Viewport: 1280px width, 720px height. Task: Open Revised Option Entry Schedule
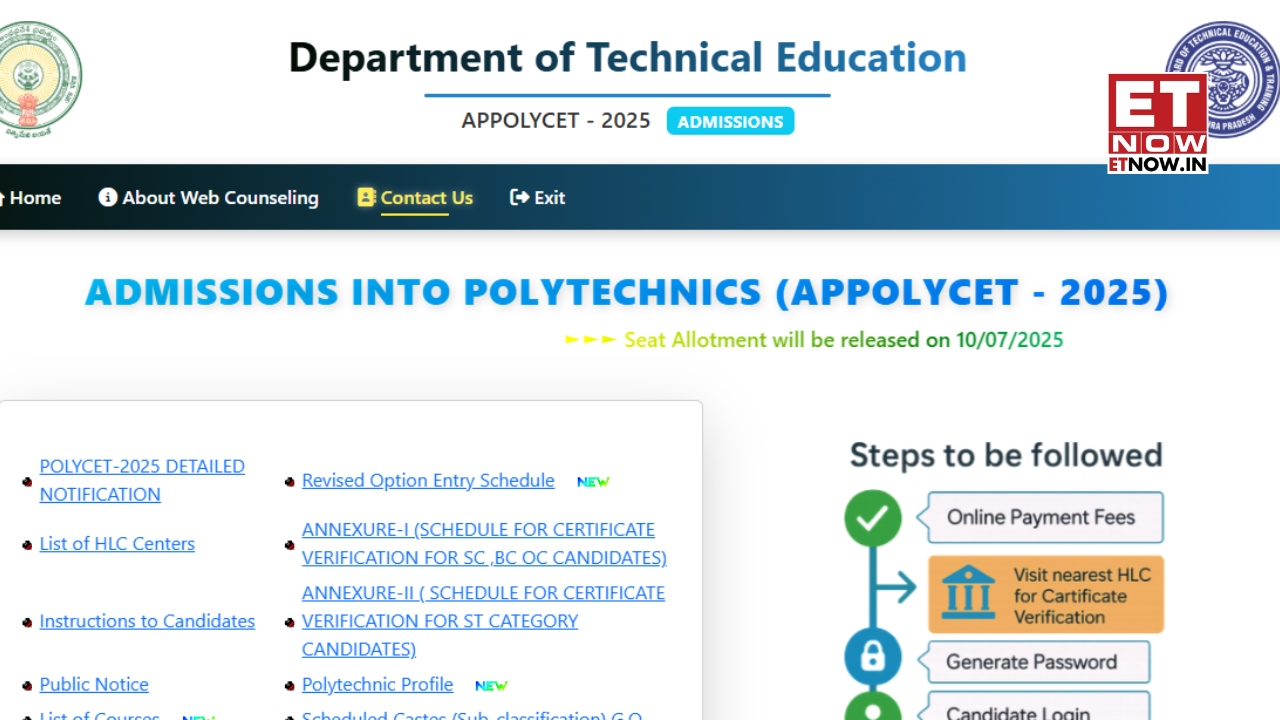coord(428,480)
